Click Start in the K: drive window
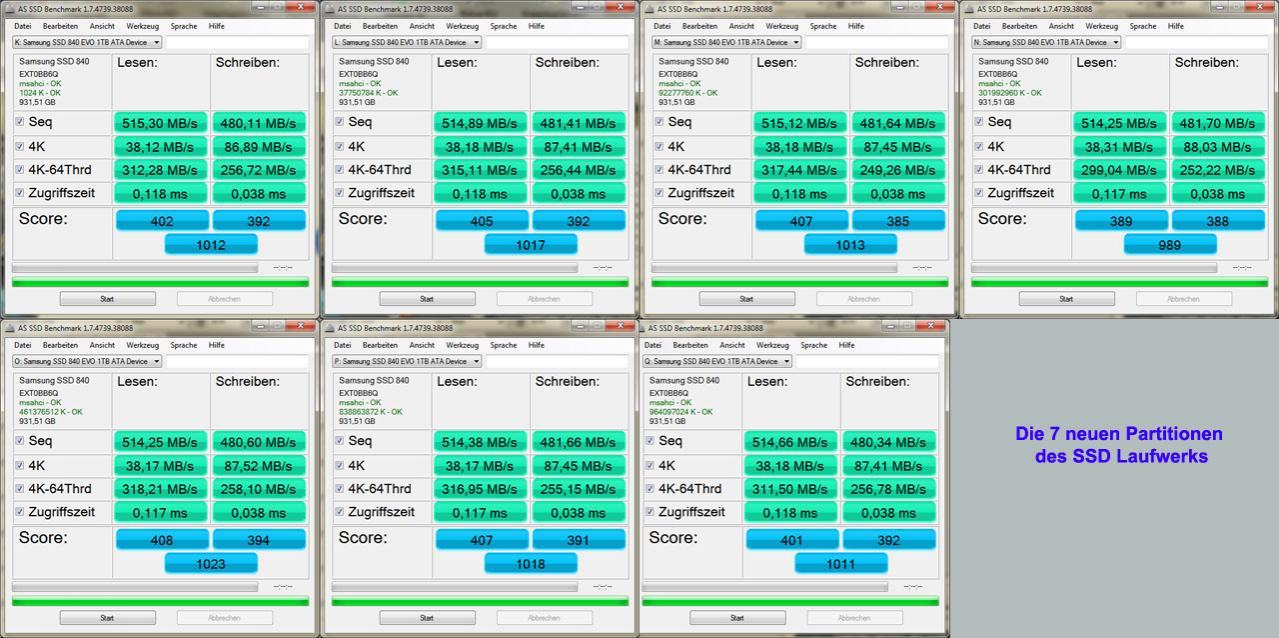 point(107,298)
